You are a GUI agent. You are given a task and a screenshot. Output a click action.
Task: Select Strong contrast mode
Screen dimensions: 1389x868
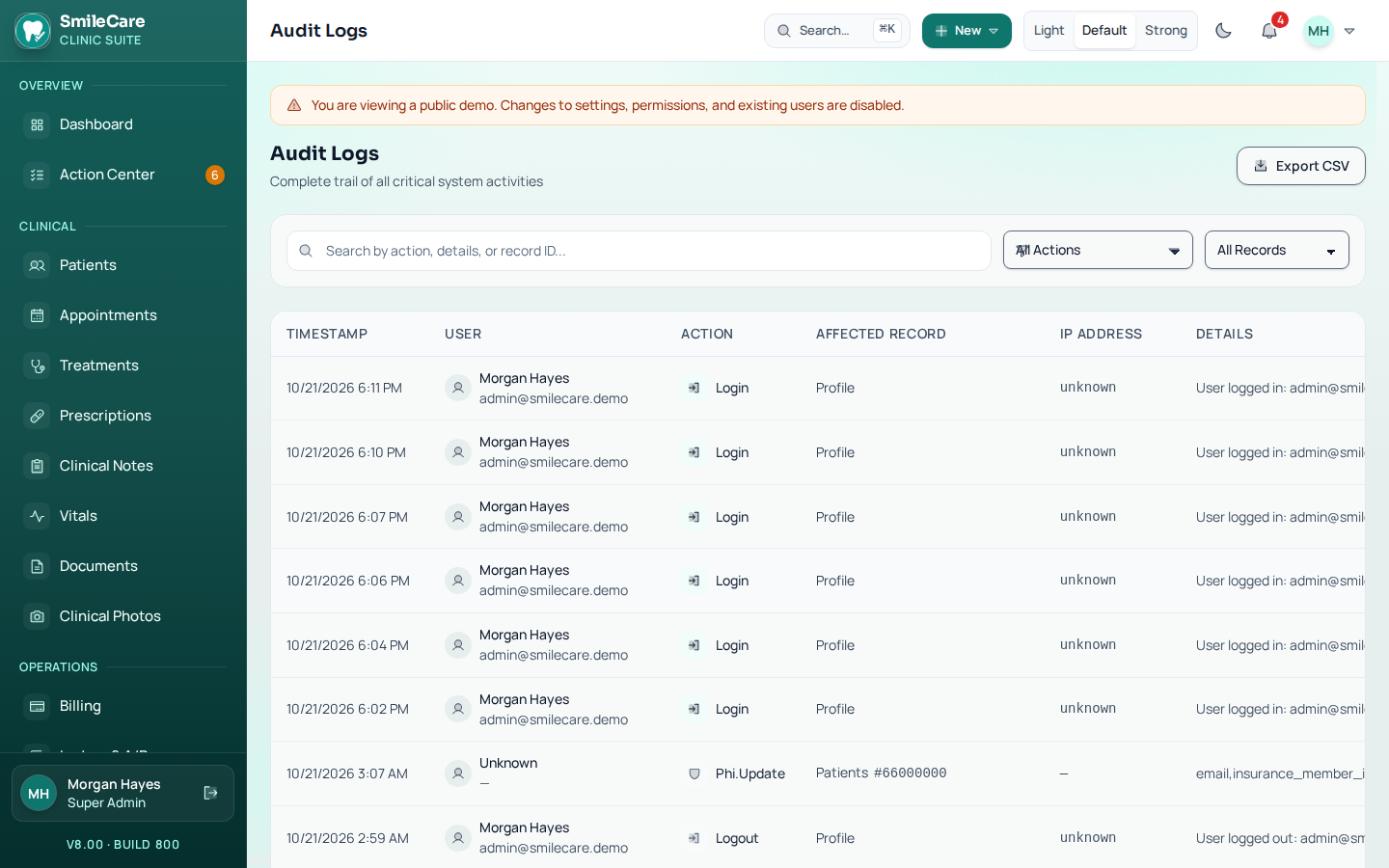pos(1166,31)
